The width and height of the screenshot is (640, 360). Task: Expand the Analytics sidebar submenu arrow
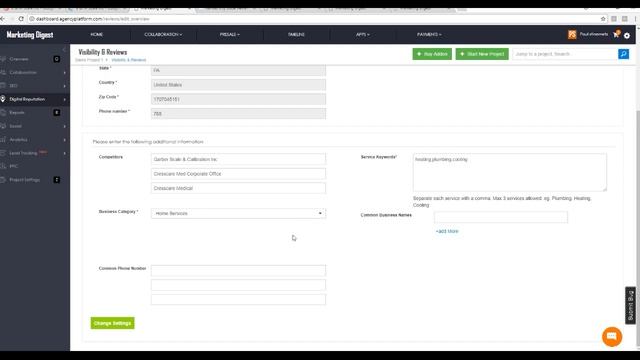(64, 140)
